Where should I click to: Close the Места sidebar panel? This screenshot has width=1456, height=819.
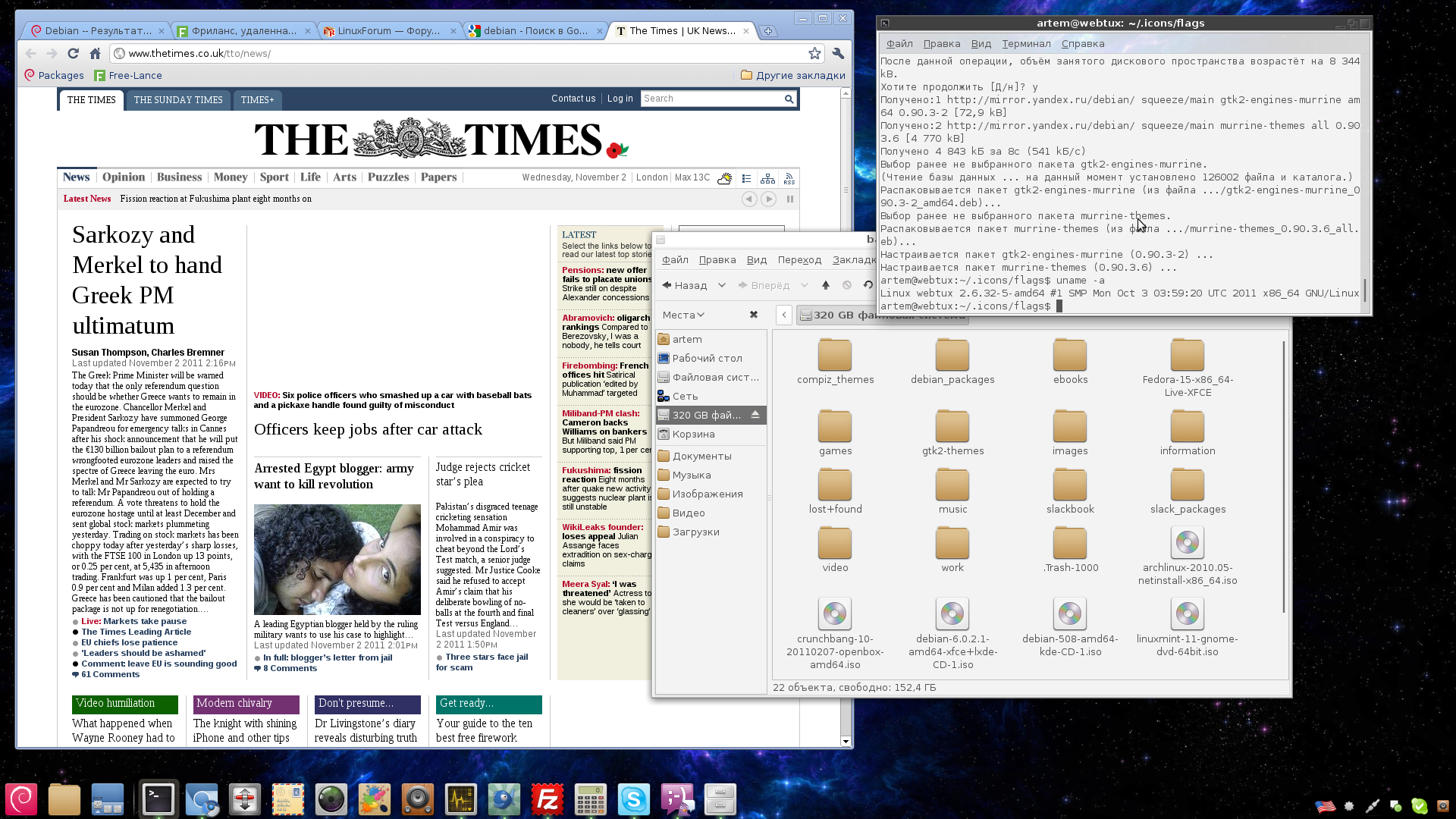tap(754, 315)
